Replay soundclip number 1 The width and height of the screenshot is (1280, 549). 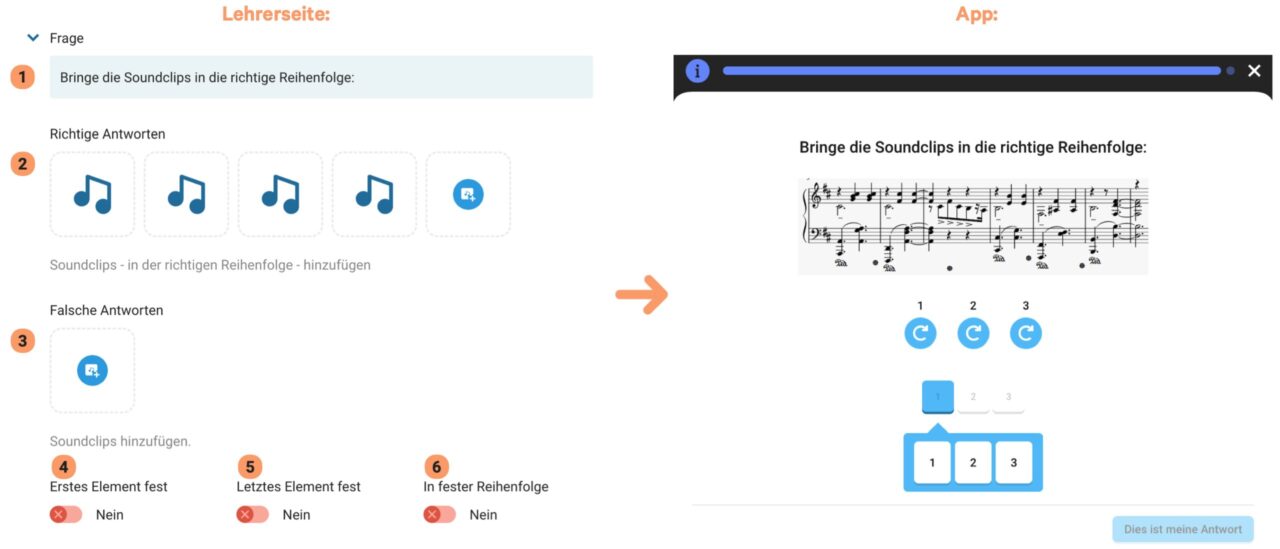point(920,333)
